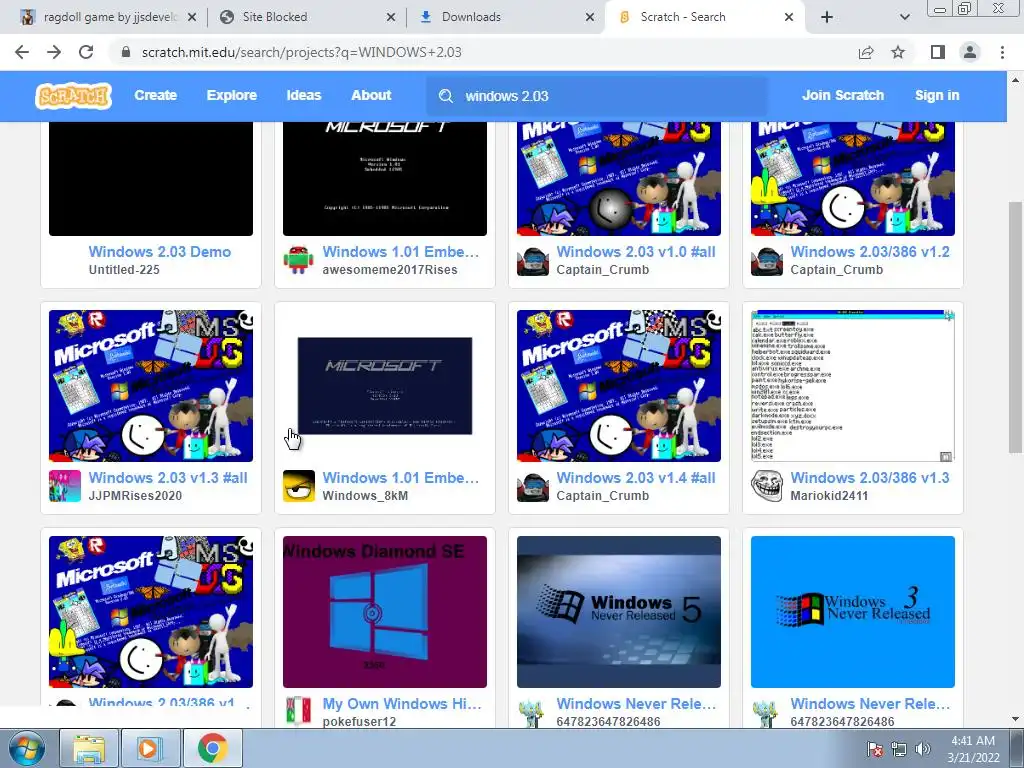1024x768 pixels.
Task: Click the share page icon in address bar
Action: [866, 52]
